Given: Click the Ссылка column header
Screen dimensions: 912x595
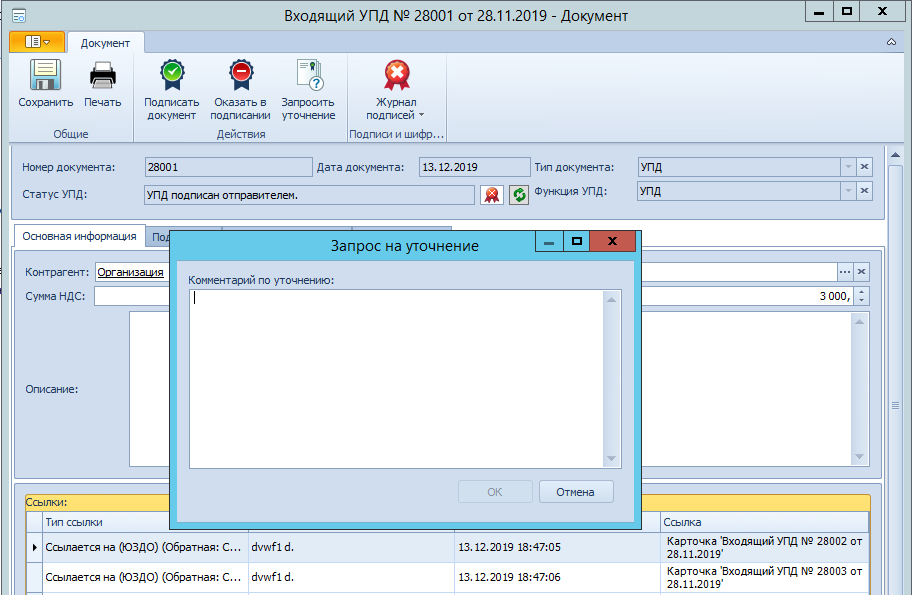Looking at the screenshot, I should tap(764, 522).
